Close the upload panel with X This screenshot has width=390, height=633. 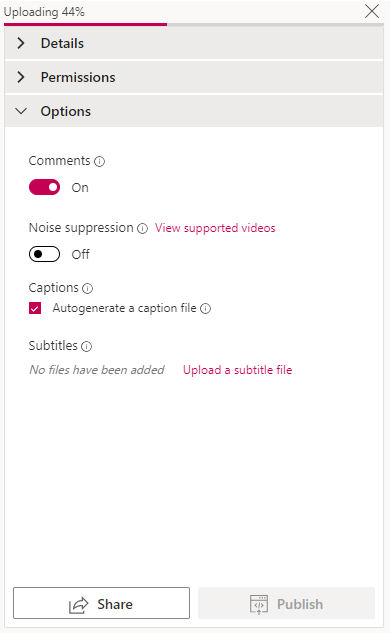[372, 11]
